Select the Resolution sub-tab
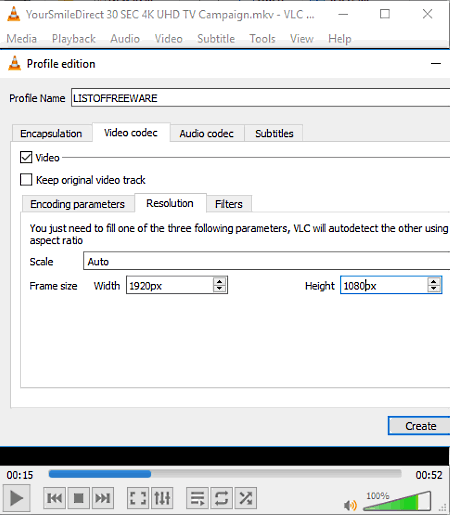This screenshot has height=515, width=450. pos(170,203)
